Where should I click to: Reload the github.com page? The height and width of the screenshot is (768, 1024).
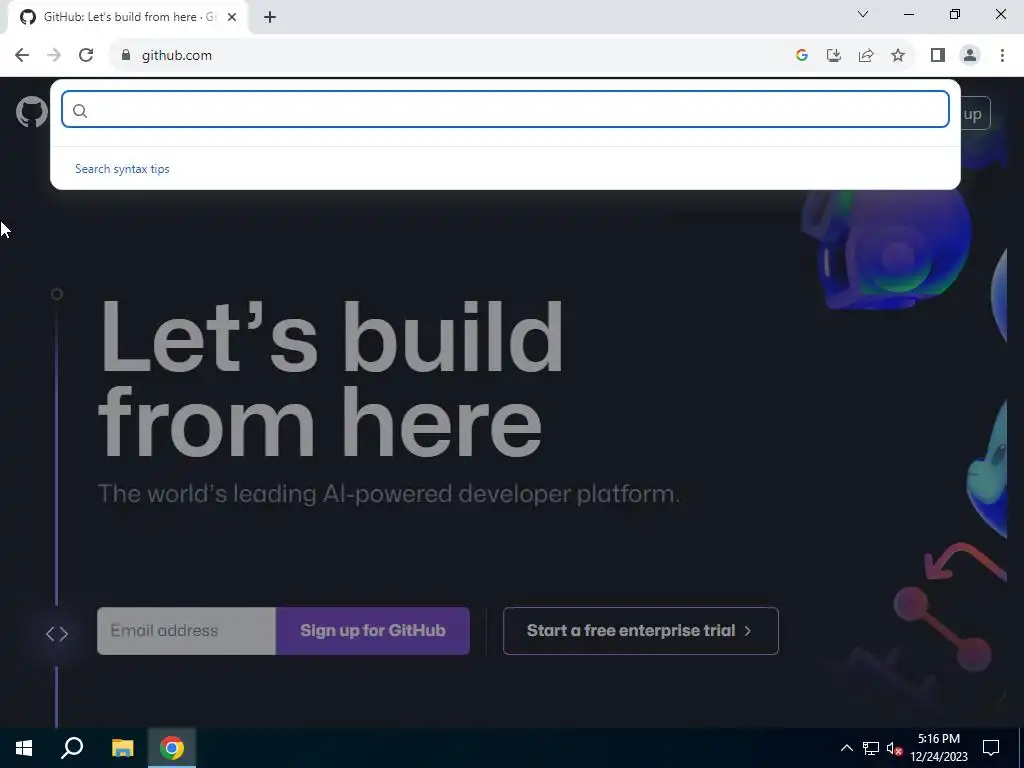coord(86,56)
